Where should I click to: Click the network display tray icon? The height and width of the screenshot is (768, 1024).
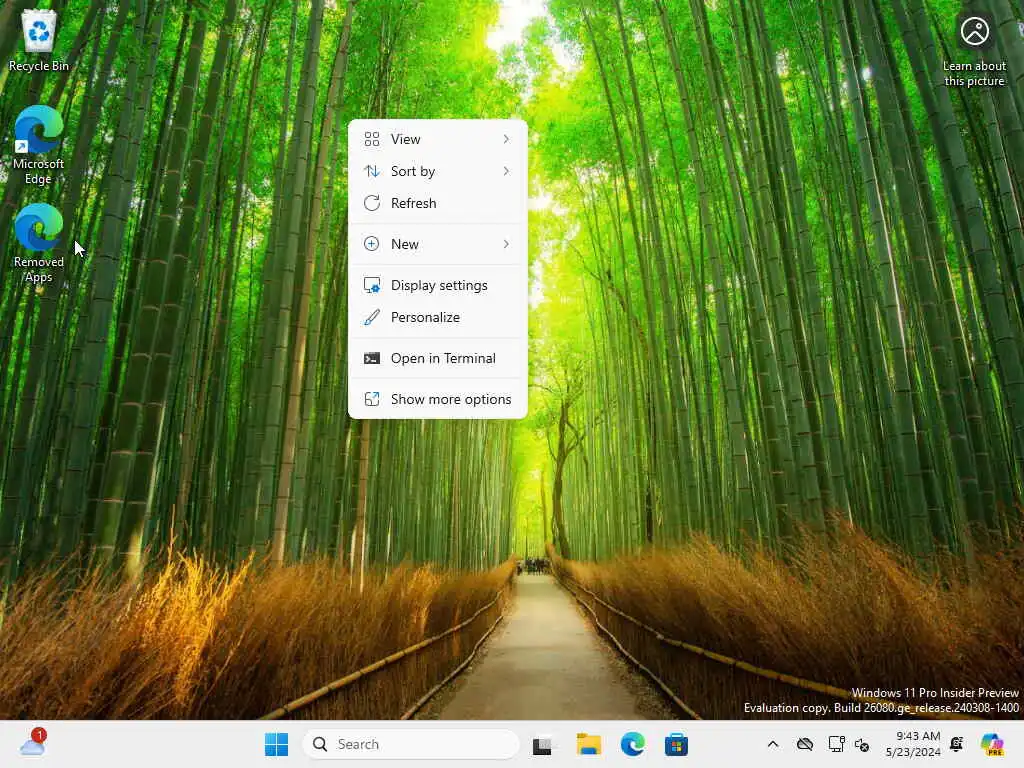[837, 744]
